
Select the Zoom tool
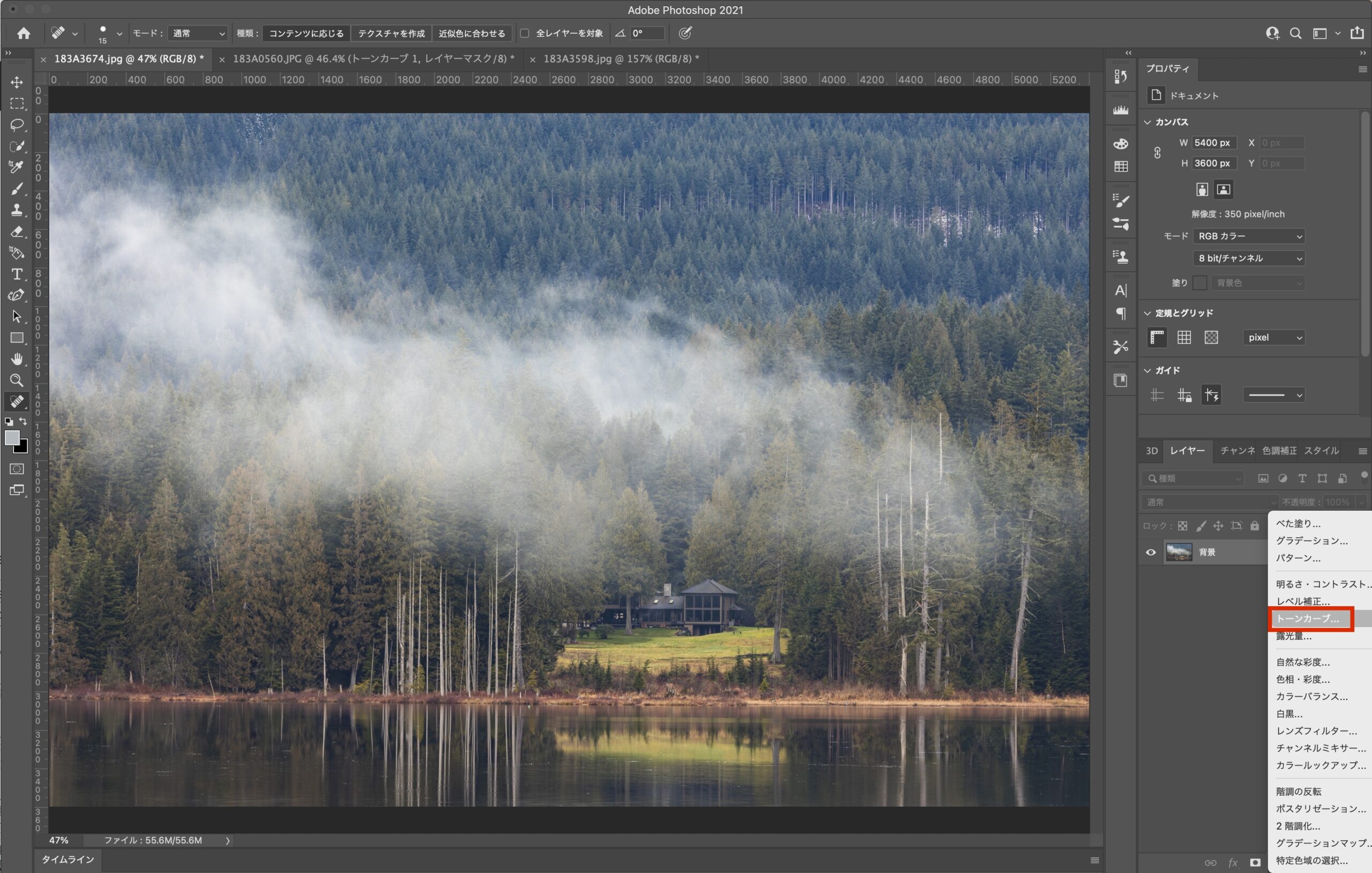pyautogui.click(x=17, y=380)
